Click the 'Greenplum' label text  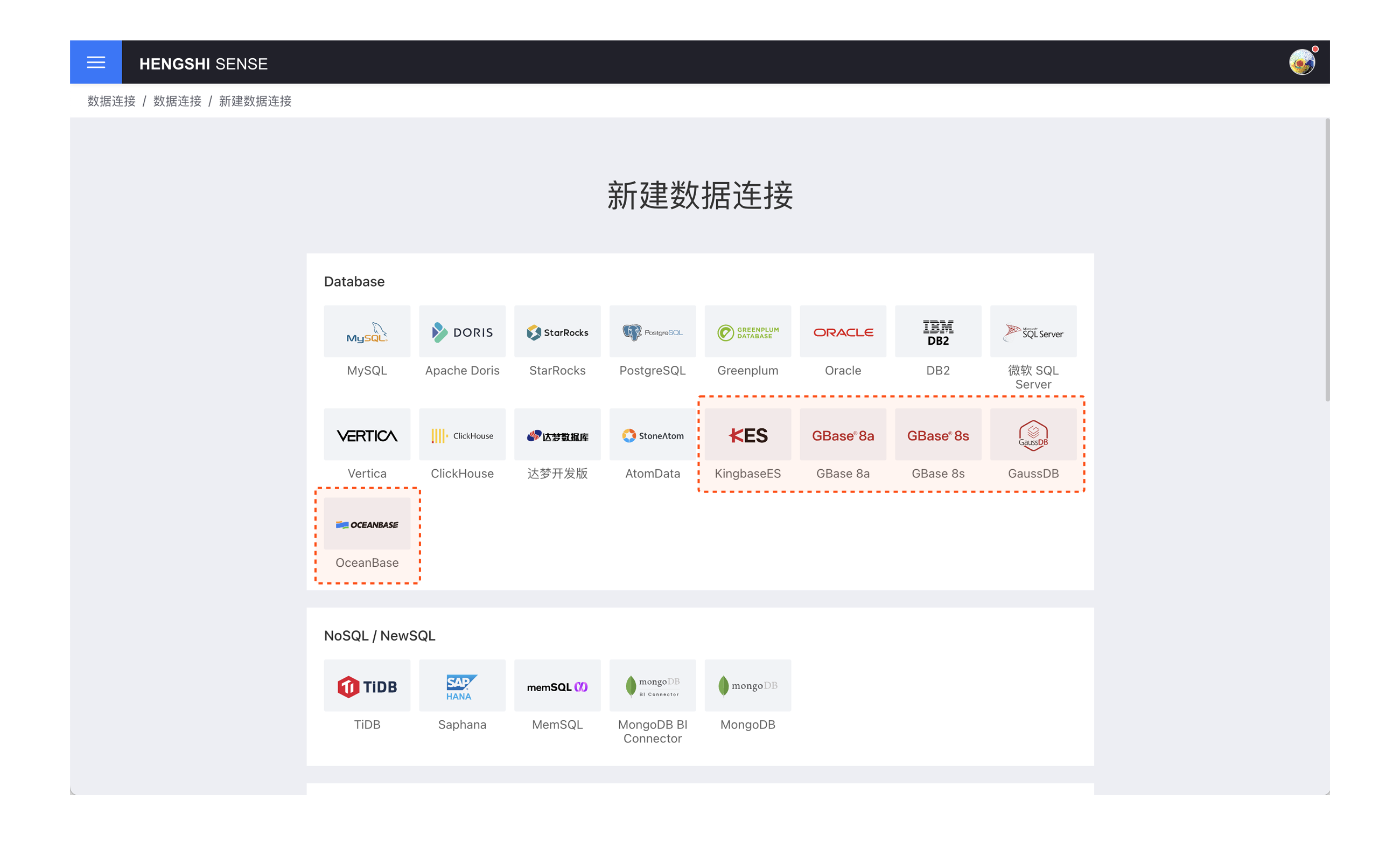(747, 371)
